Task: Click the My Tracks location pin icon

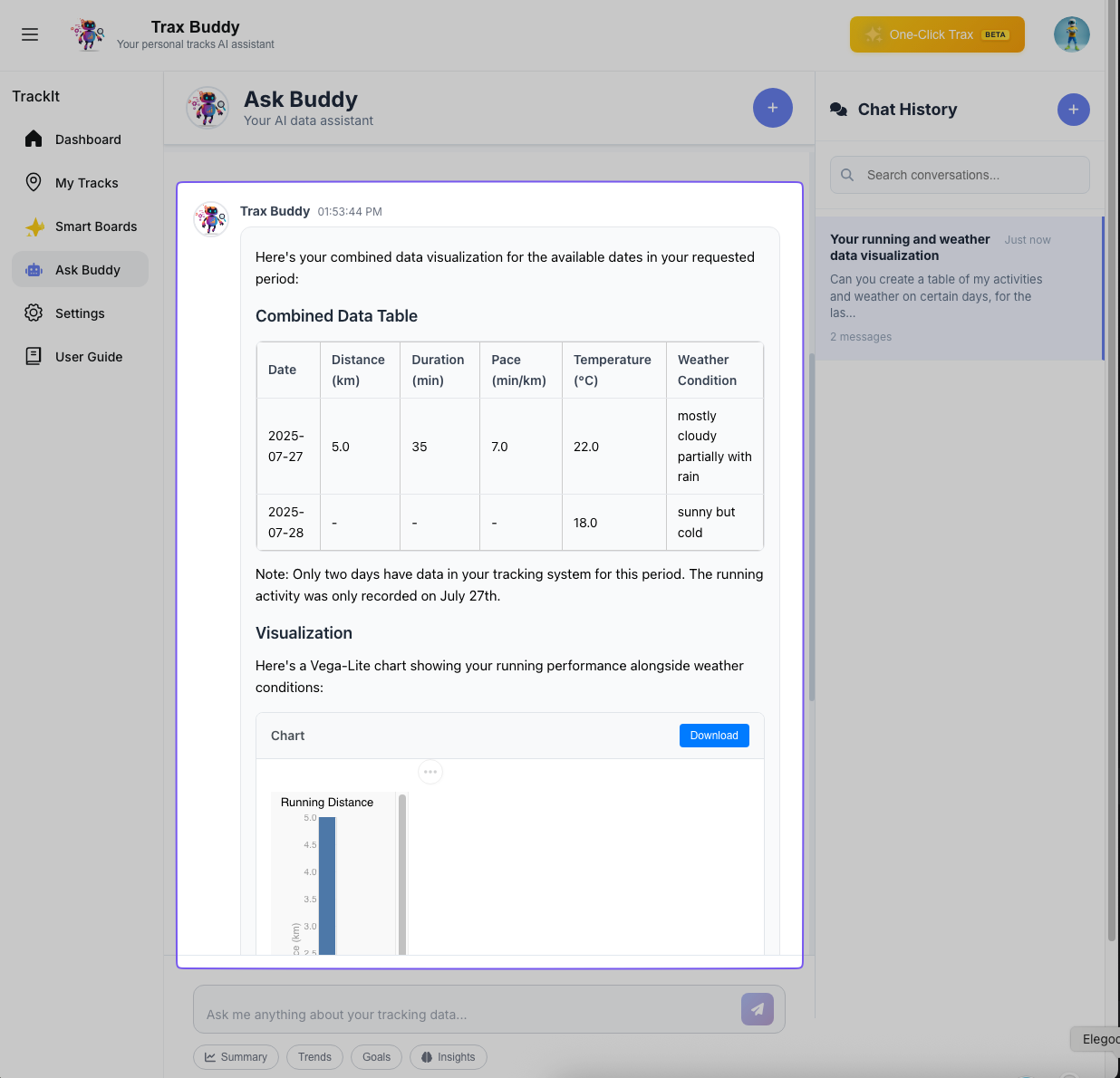Action: 34,182
